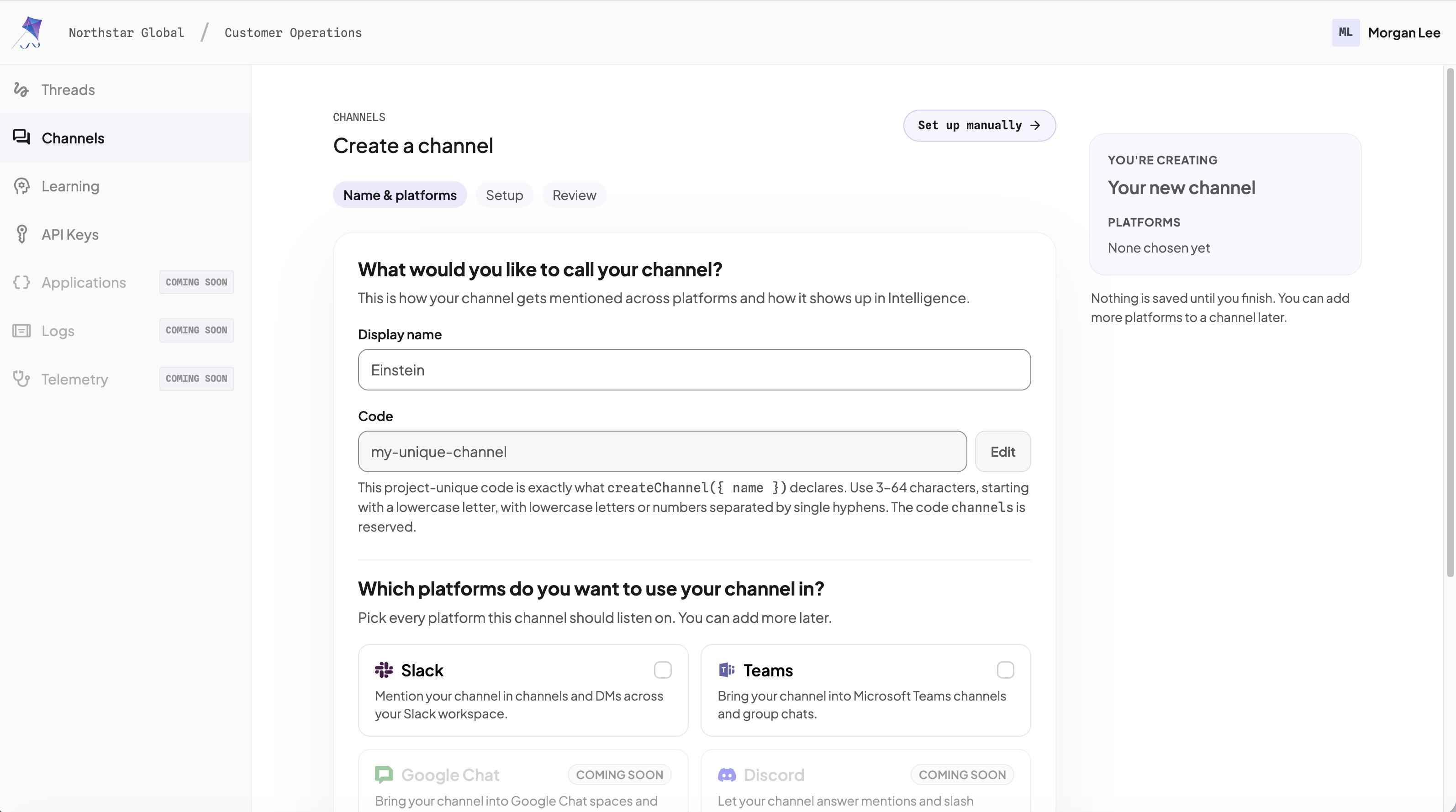This screenshot has height=812, width=1456.
Task: Click the Threads sidebar icon
Action: click(x=21, y=90)
